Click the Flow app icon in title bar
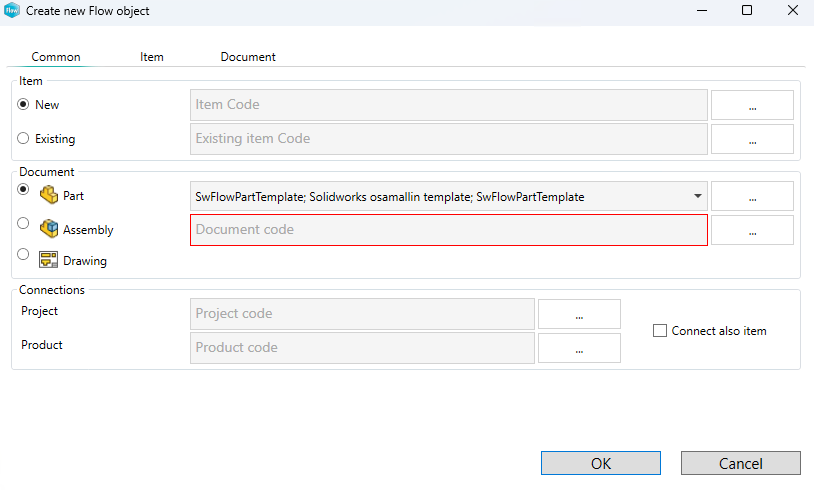This screenshot has width=814, height=491. click(12, 11)
